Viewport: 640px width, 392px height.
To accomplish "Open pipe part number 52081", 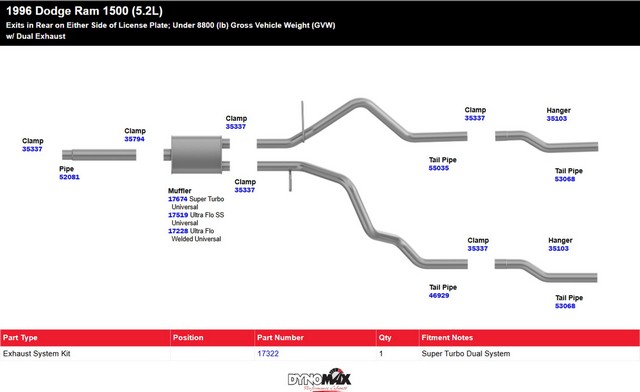I will (69, 177).
